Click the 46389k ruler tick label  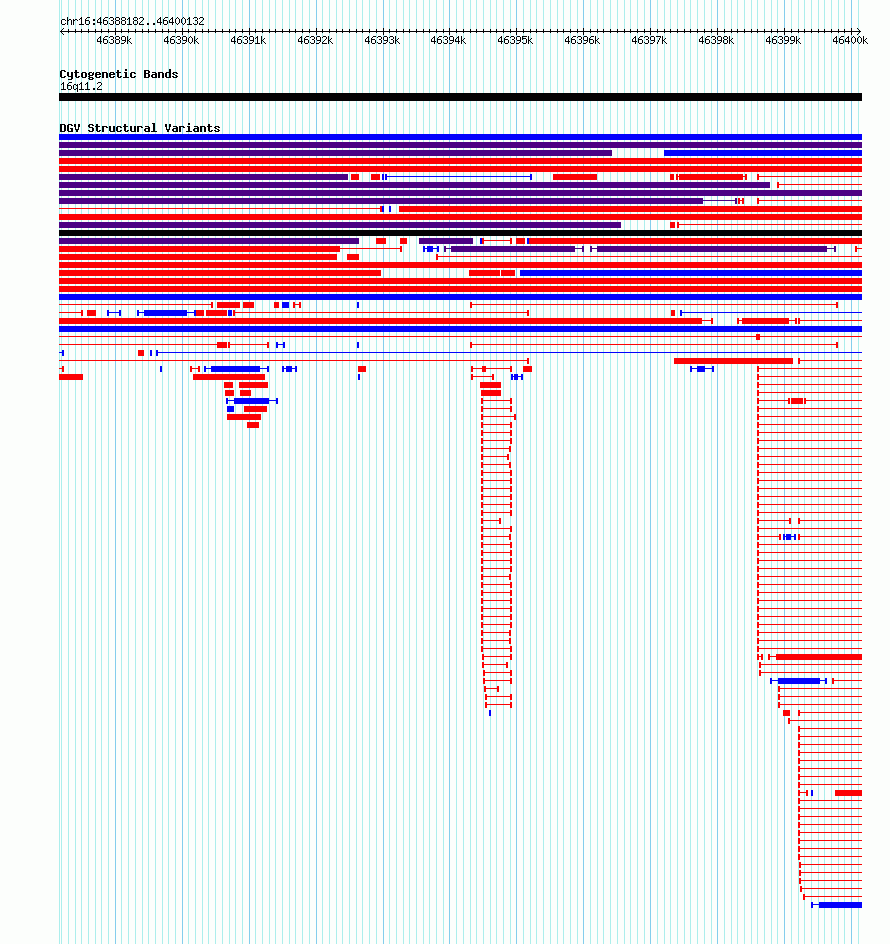(114, 40)
